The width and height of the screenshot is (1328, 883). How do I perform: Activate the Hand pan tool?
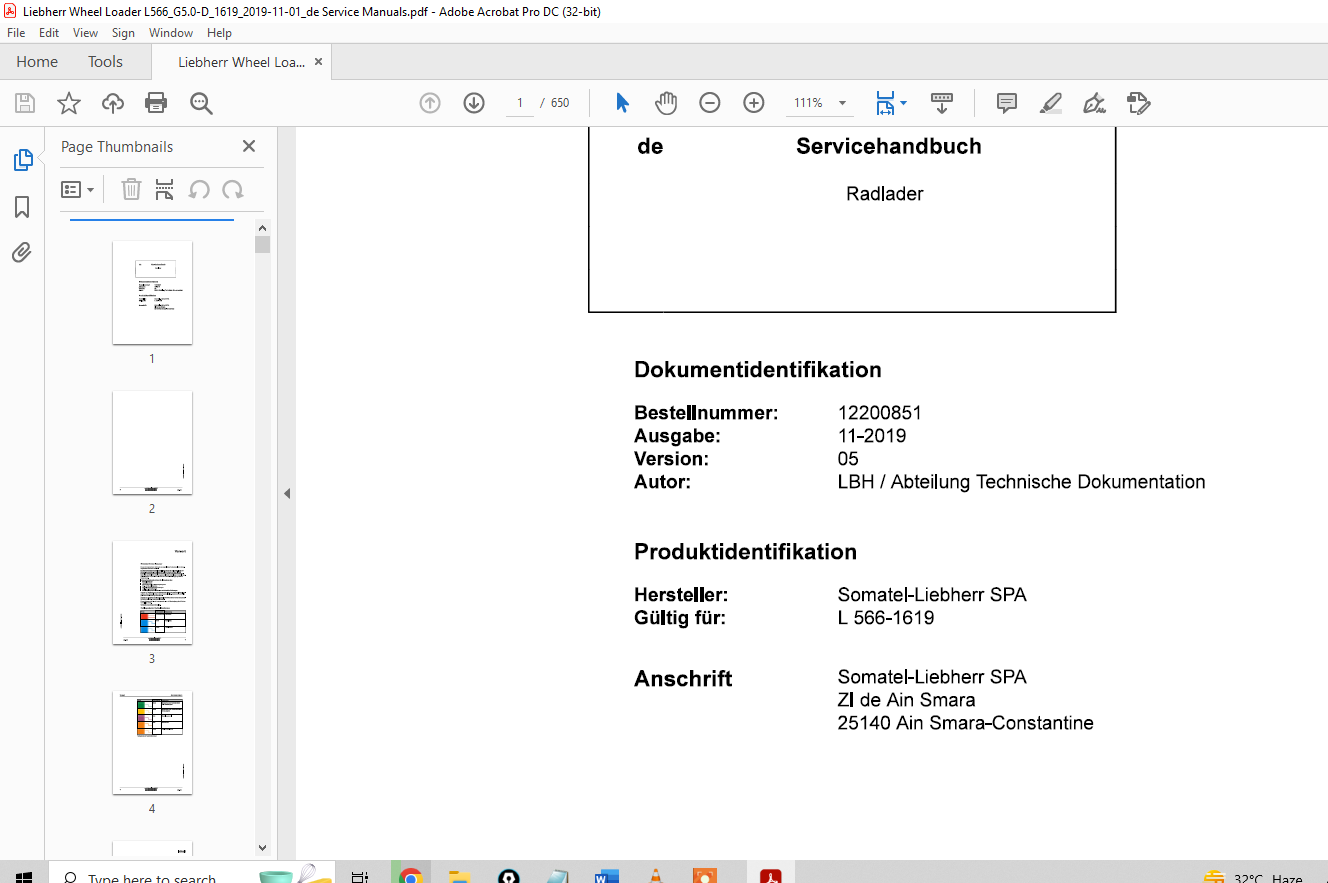[x=666, y=103]
